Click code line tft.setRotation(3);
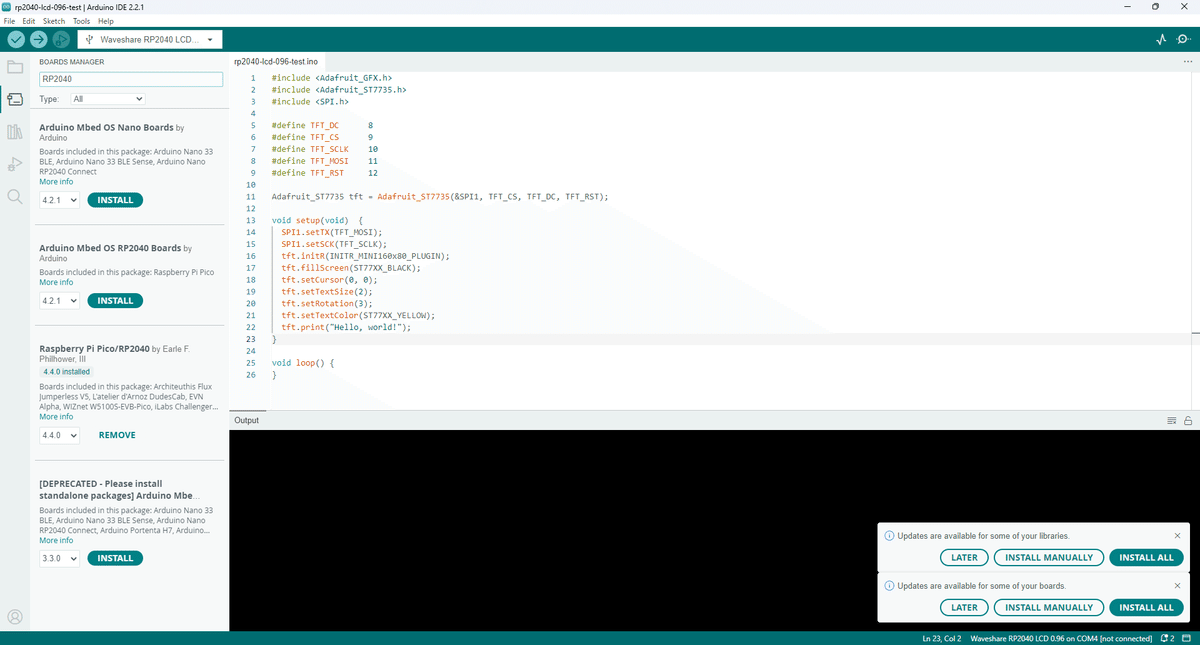1200x645 pixels. tap(327, 302)
